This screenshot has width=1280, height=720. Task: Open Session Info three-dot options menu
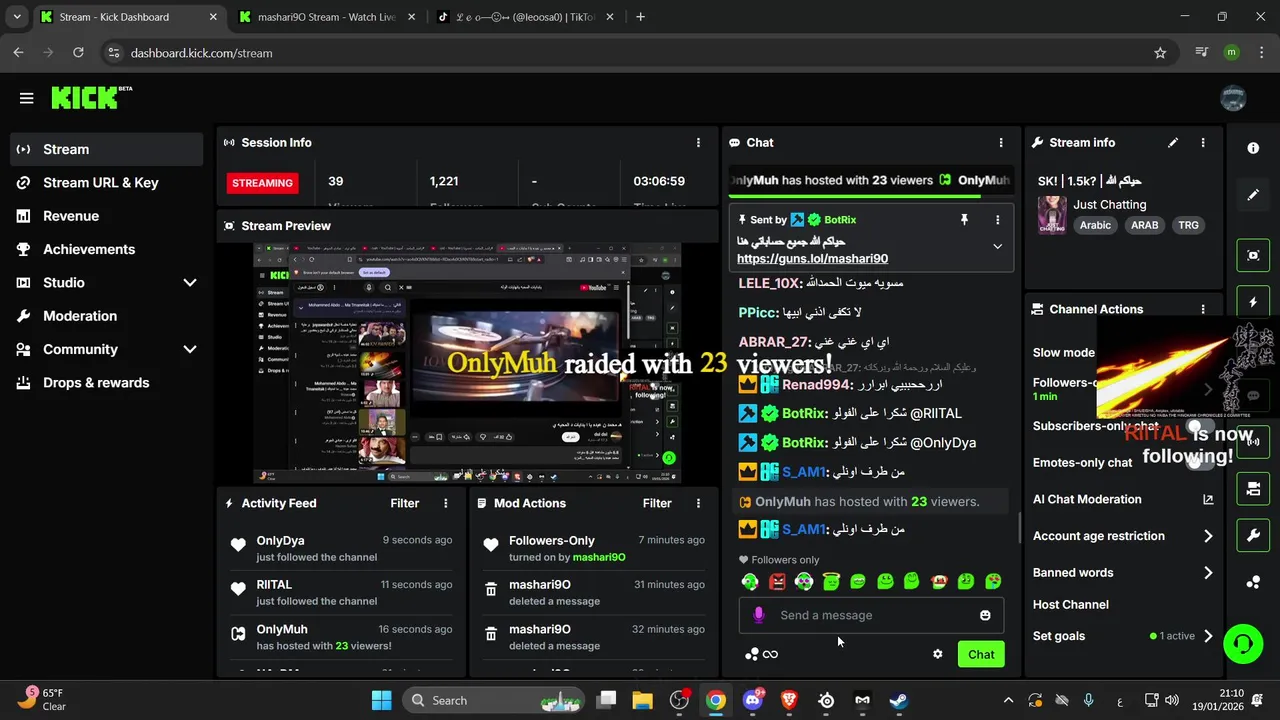coord(698,143)
